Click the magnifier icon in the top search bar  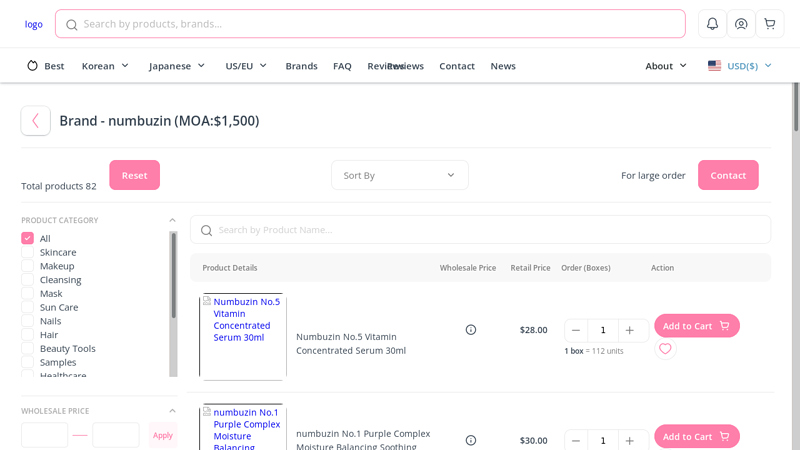pyautogui.click(x=71, y=24)
